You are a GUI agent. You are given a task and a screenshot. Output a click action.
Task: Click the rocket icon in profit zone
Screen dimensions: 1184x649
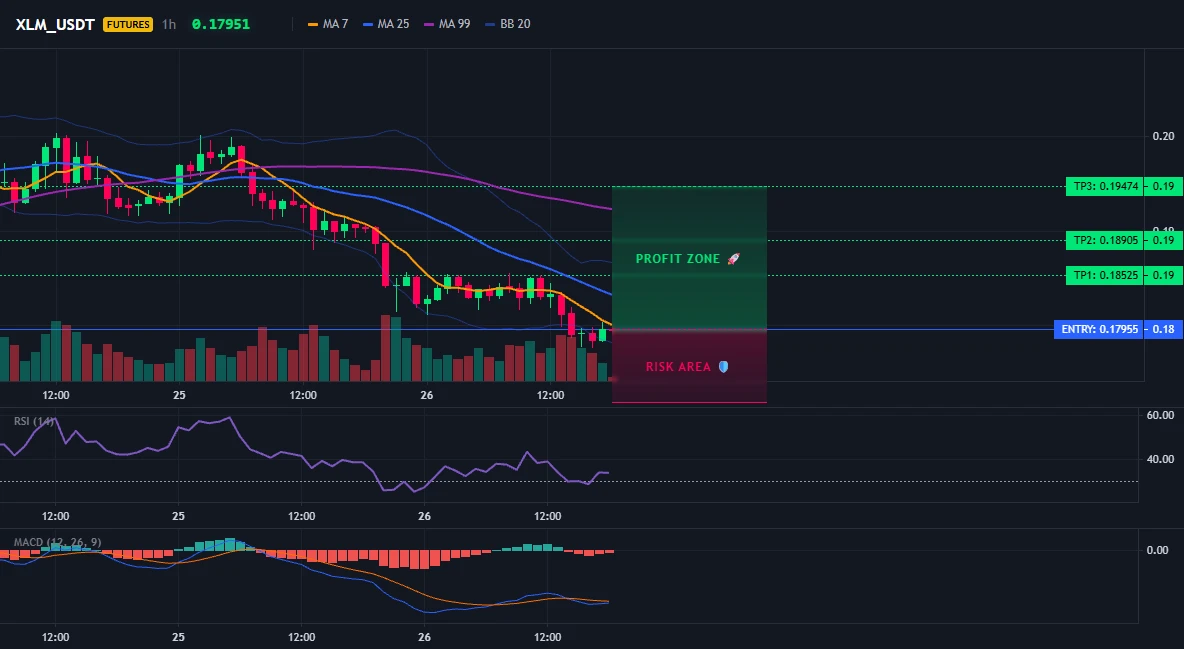point(733,259)
